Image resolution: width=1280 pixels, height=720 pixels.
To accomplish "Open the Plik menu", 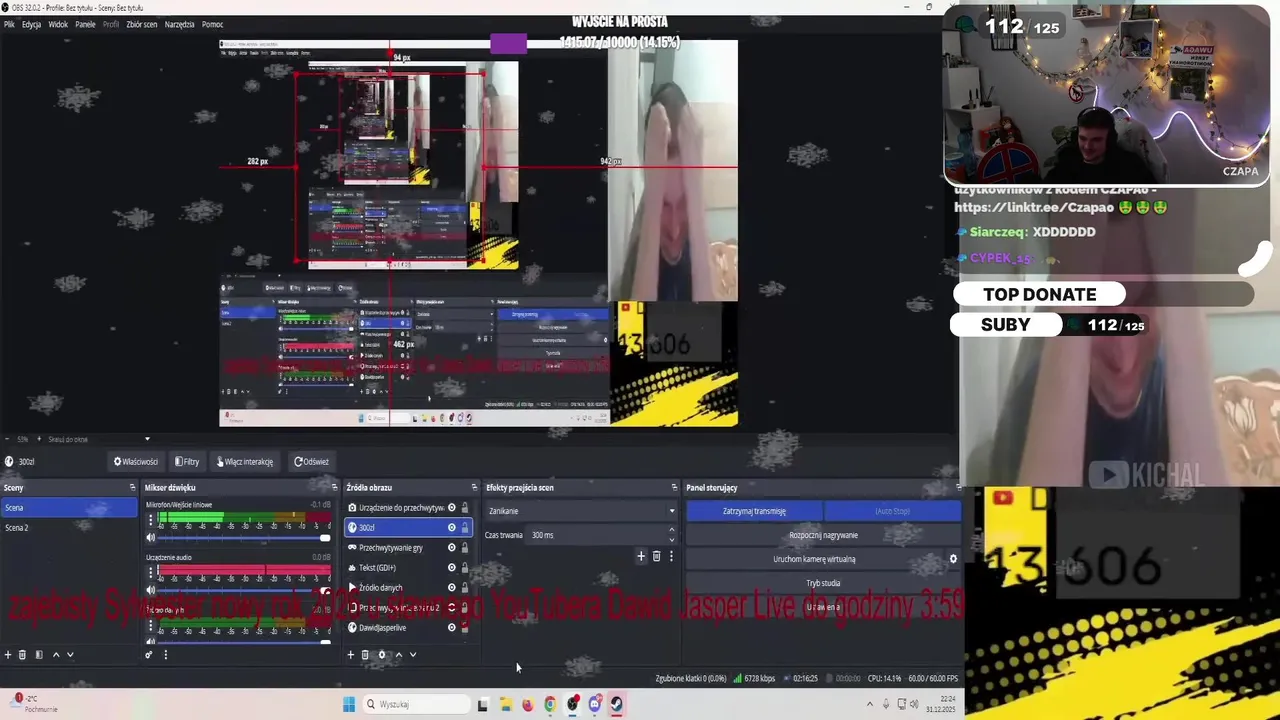I will coord(9,24).
